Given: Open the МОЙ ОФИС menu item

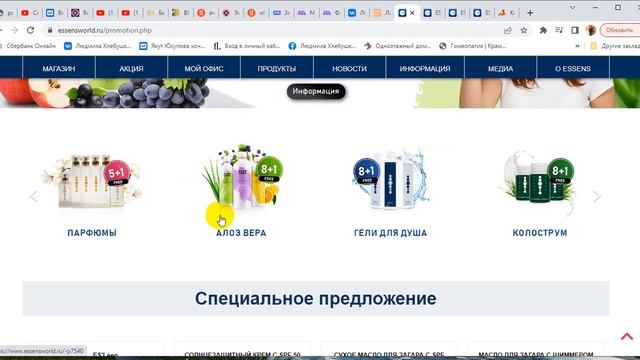Looking at the screenshot, I should 204,69.
